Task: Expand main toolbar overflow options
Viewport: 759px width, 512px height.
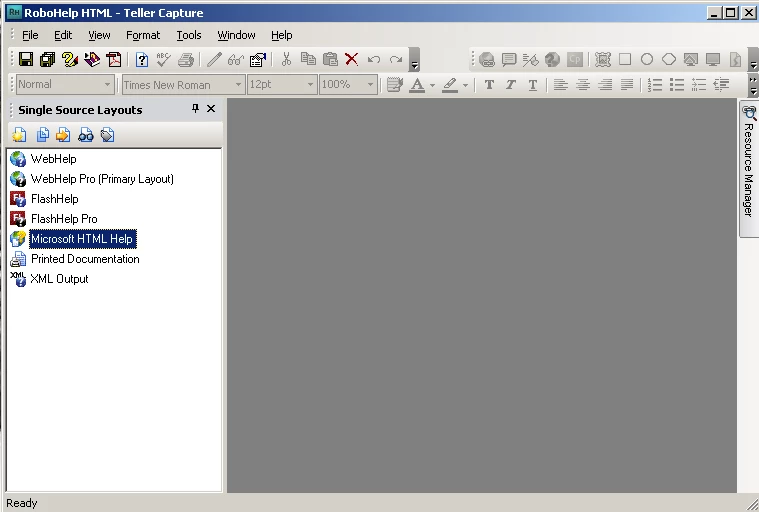Action: [414, 60]
